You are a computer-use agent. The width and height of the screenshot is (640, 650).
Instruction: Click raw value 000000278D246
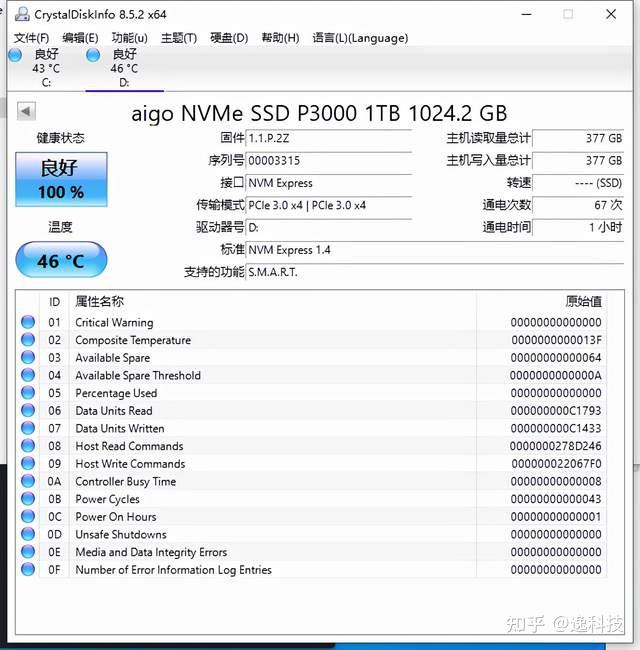point(555,446)
